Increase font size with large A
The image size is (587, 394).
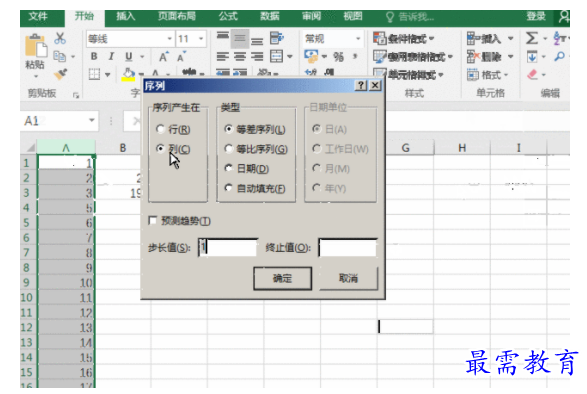tap(163, 57)
